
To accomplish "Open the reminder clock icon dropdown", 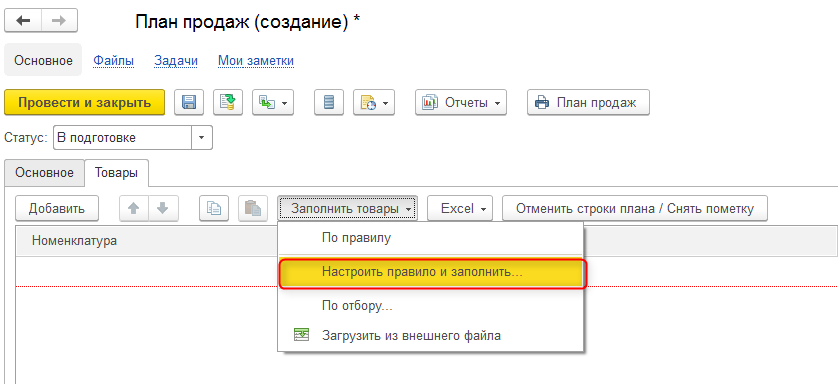I will point(374,102).
